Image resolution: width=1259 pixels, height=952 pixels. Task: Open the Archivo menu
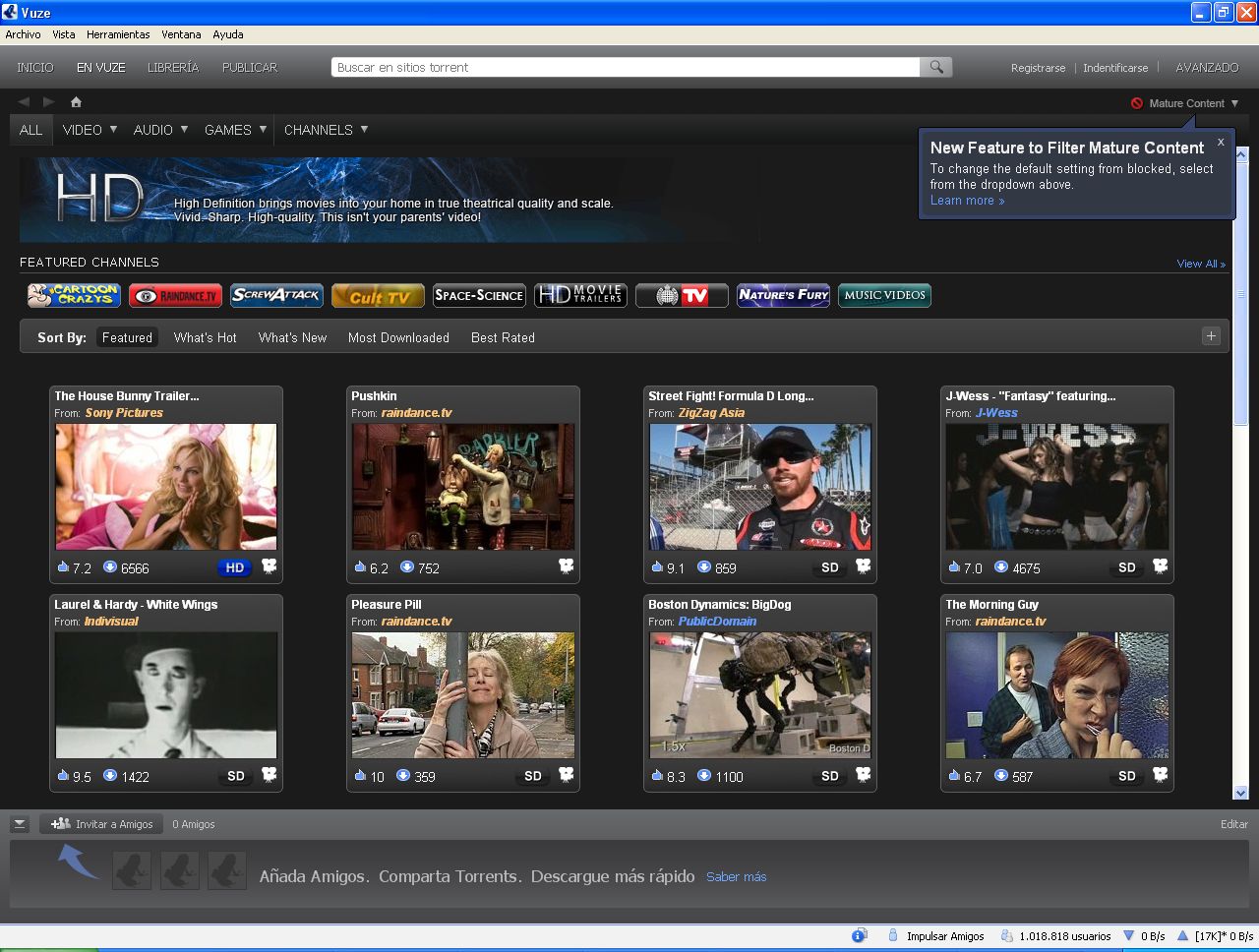23,34
